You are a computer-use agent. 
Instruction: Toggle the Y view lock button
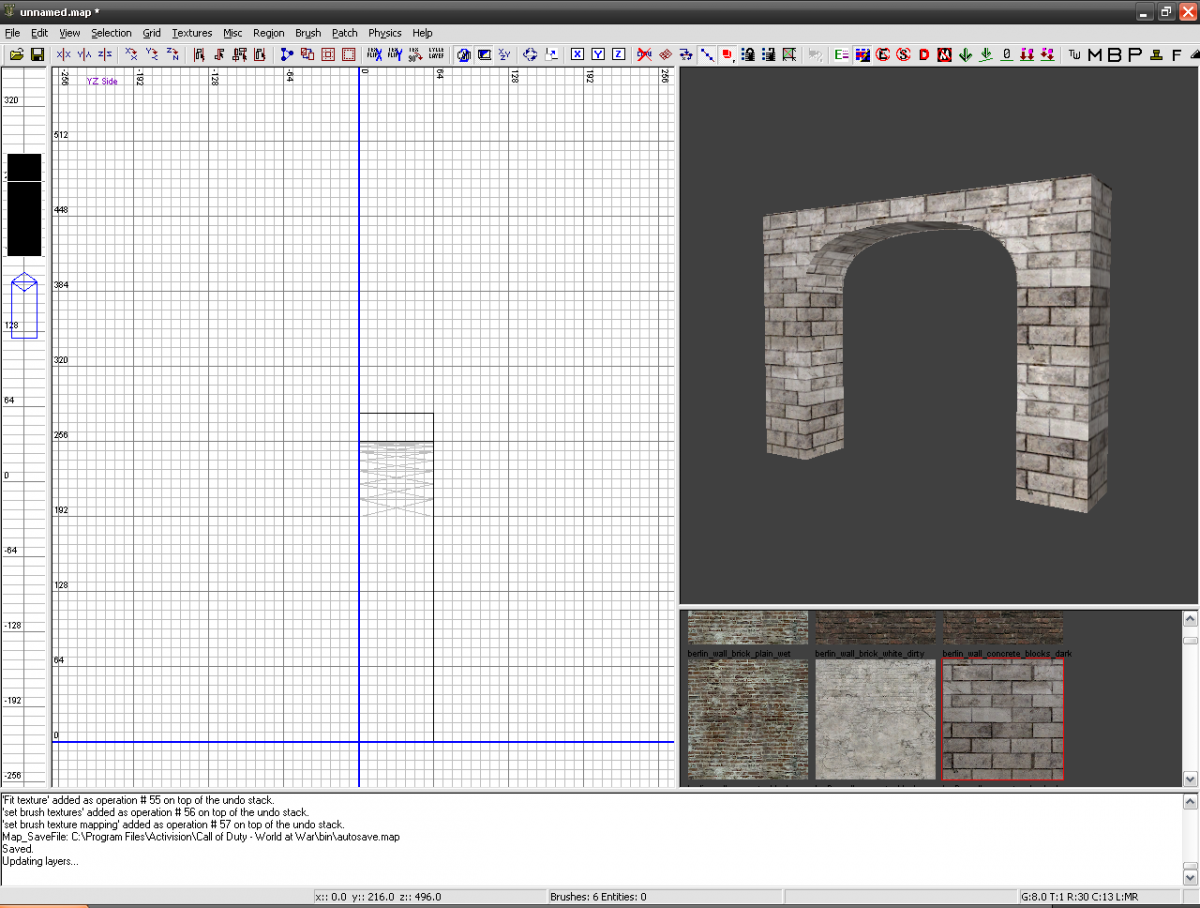(597, 55)
